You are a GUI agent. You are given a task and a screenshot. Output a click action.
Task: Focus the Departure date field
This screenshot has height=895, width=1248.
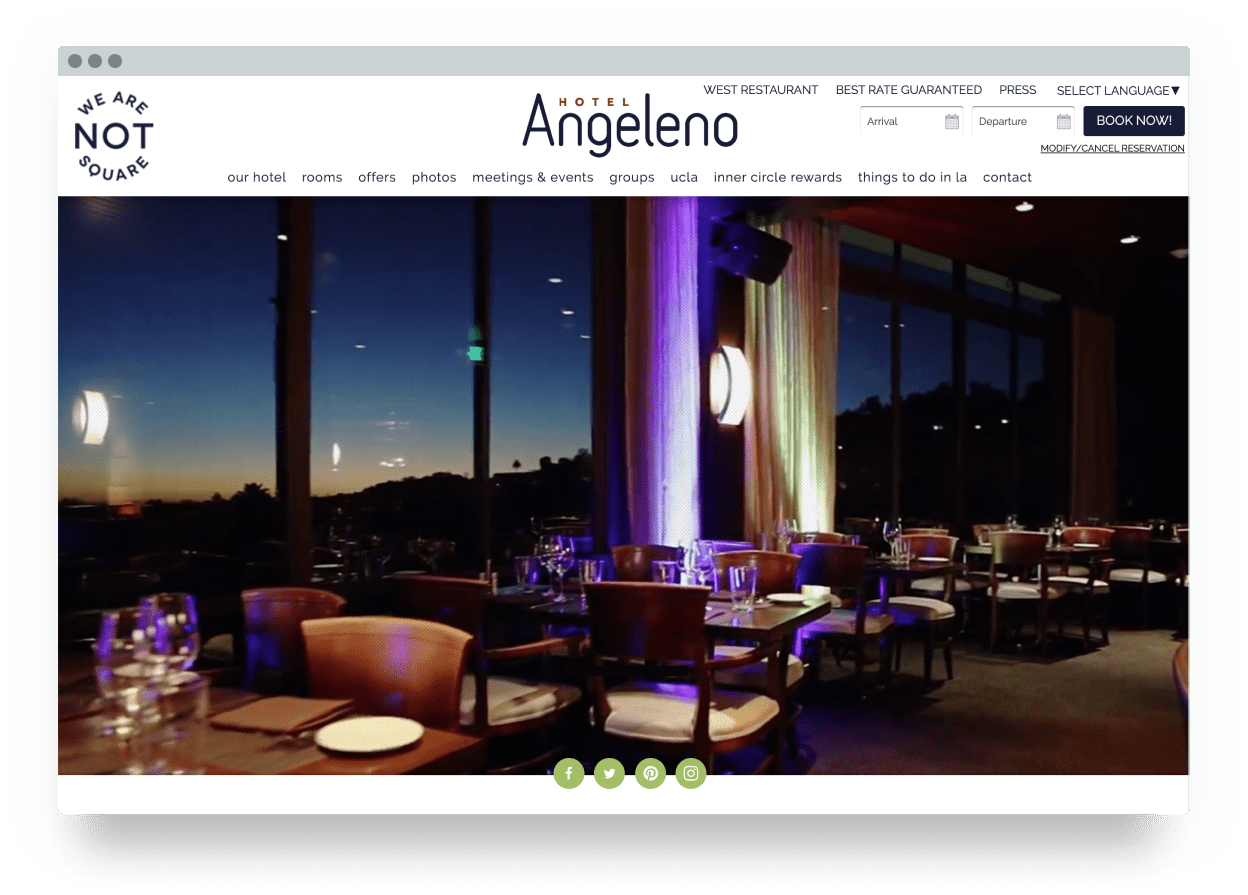coord(1023,122)
